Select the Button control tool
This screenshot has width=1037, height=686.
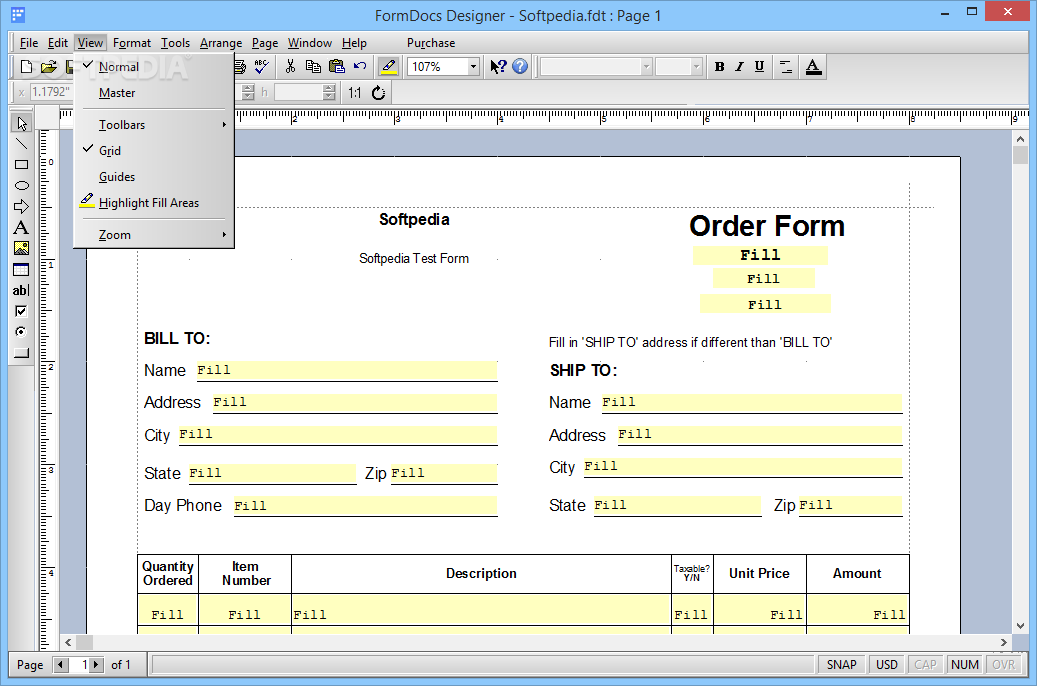(21, 353)
